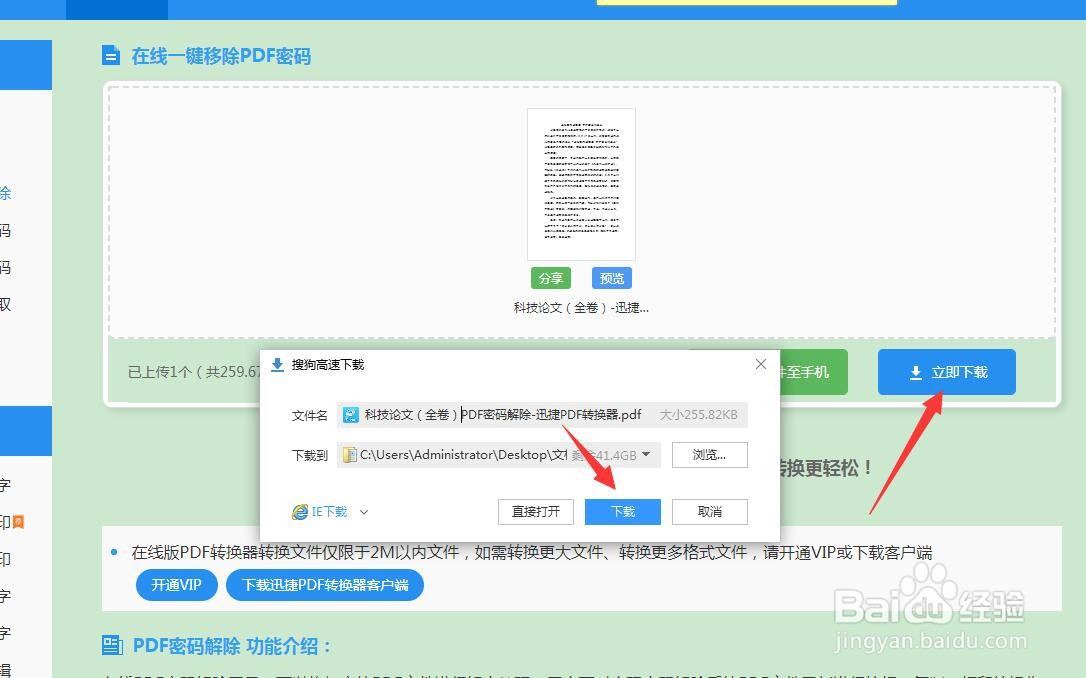This screenshot has height=678, width=1086.
Task: Click the 下载 button in the download dialog
Action: click(x=622, y=512)
